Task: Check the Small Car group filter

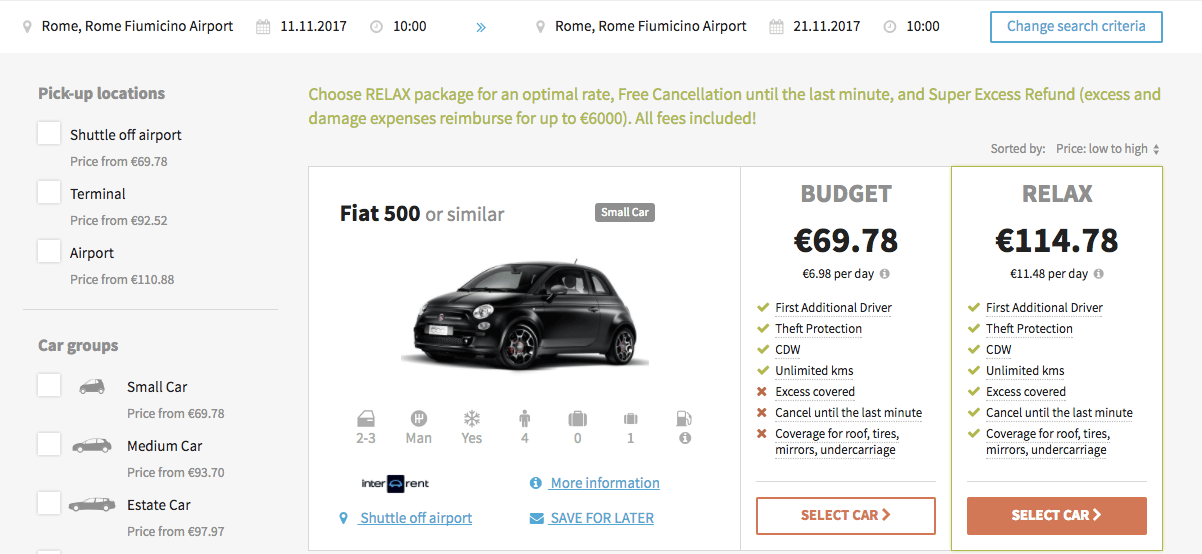Action: pos(49,386)
